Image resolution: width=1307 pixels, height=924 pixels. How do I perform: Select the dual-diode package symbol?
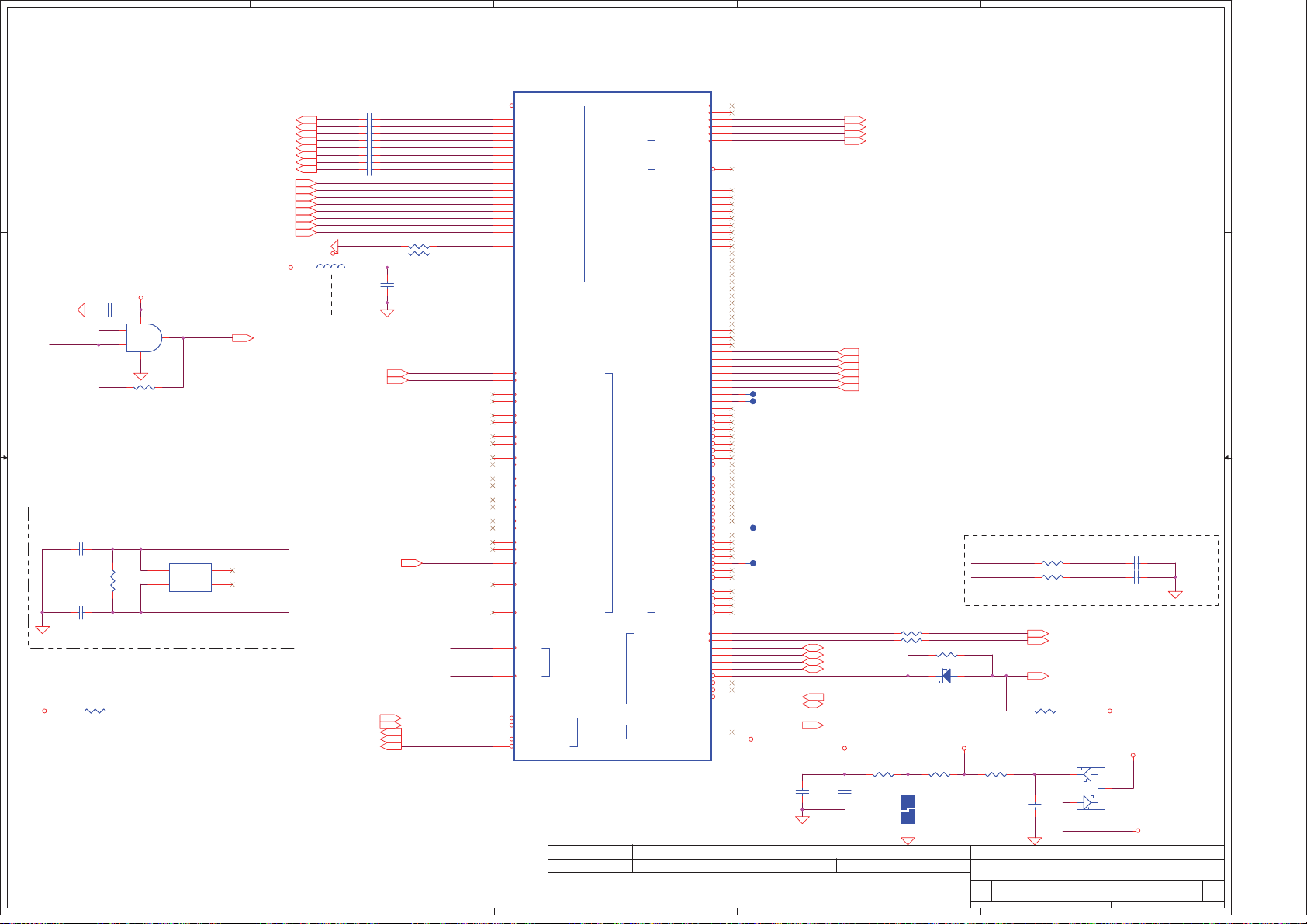tap(1091, 788)
